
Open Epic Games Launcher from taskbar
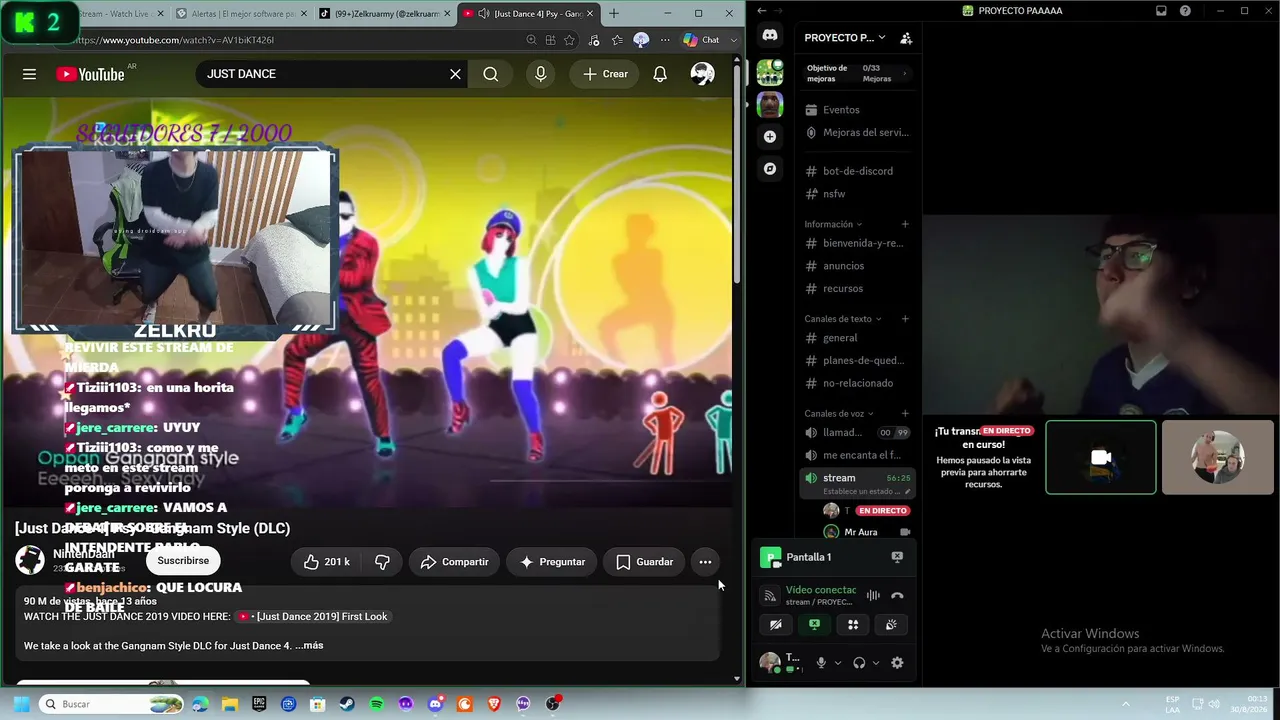tap(259, 704)
